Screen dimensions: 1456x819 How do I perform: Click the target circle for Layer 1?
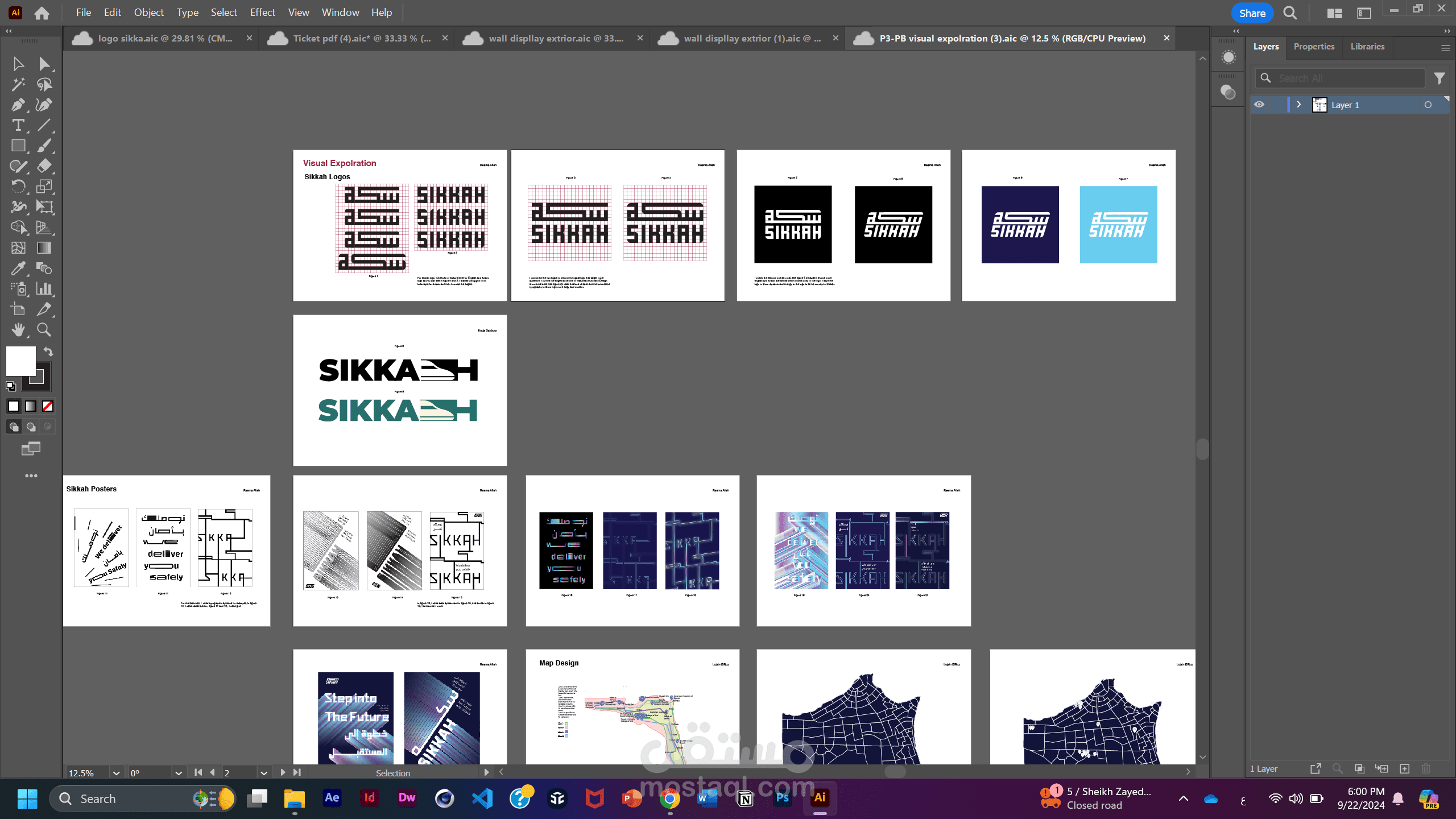click(x=1428, y=105)
